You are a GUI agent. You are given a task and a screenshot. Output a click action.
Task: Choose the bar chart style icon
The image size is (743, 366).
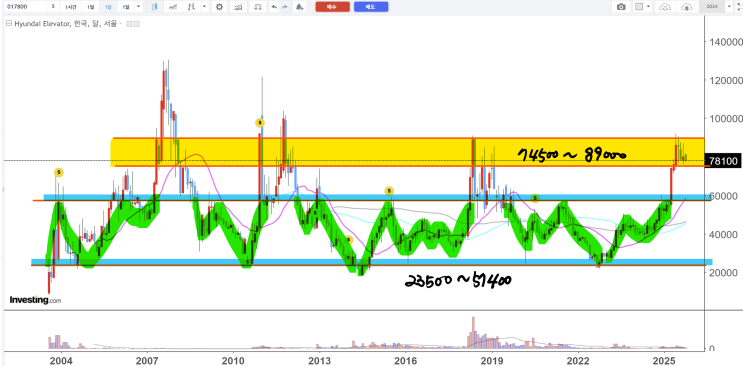point(191,7)
